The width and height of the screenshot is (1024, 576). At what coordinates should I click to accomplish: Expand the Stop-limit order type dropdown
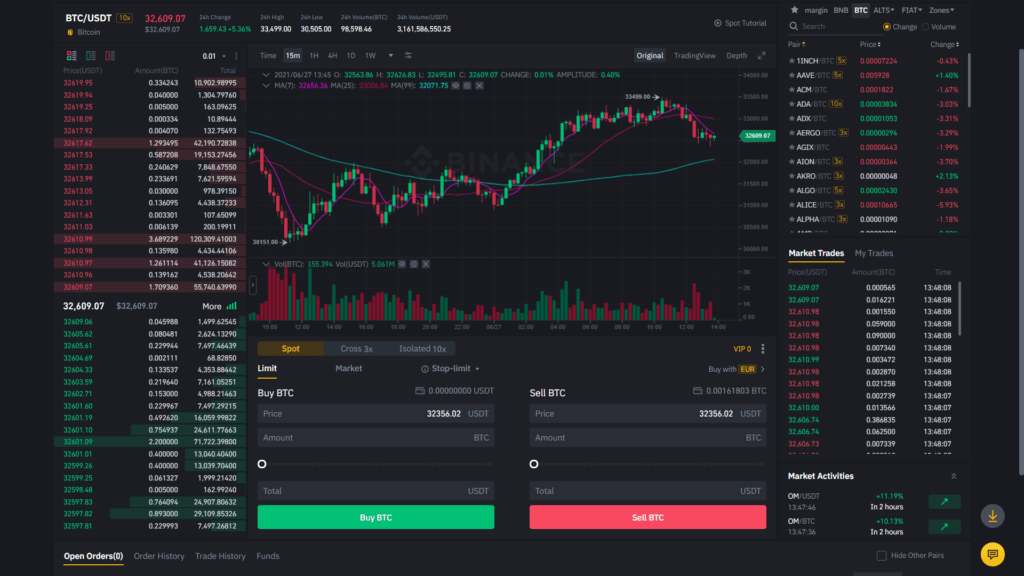tap(450, 368)
